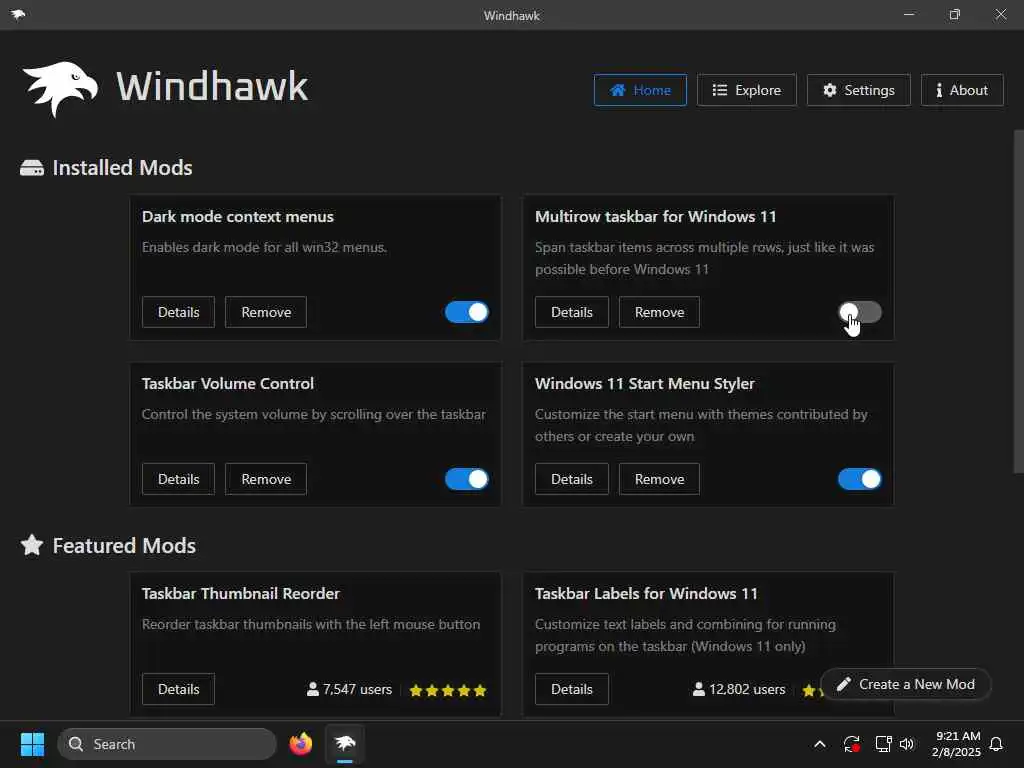Click the Windows 11 Start Menu Styler title
Screen dimensions: 1024x768
click(x=645, y=384)
